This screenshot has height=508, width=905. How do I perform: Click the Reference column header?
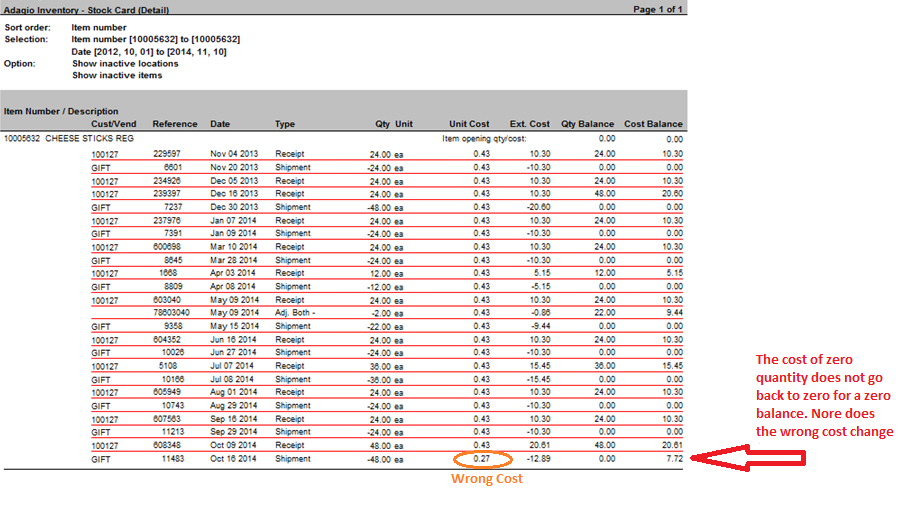click(x=174, y=124)
